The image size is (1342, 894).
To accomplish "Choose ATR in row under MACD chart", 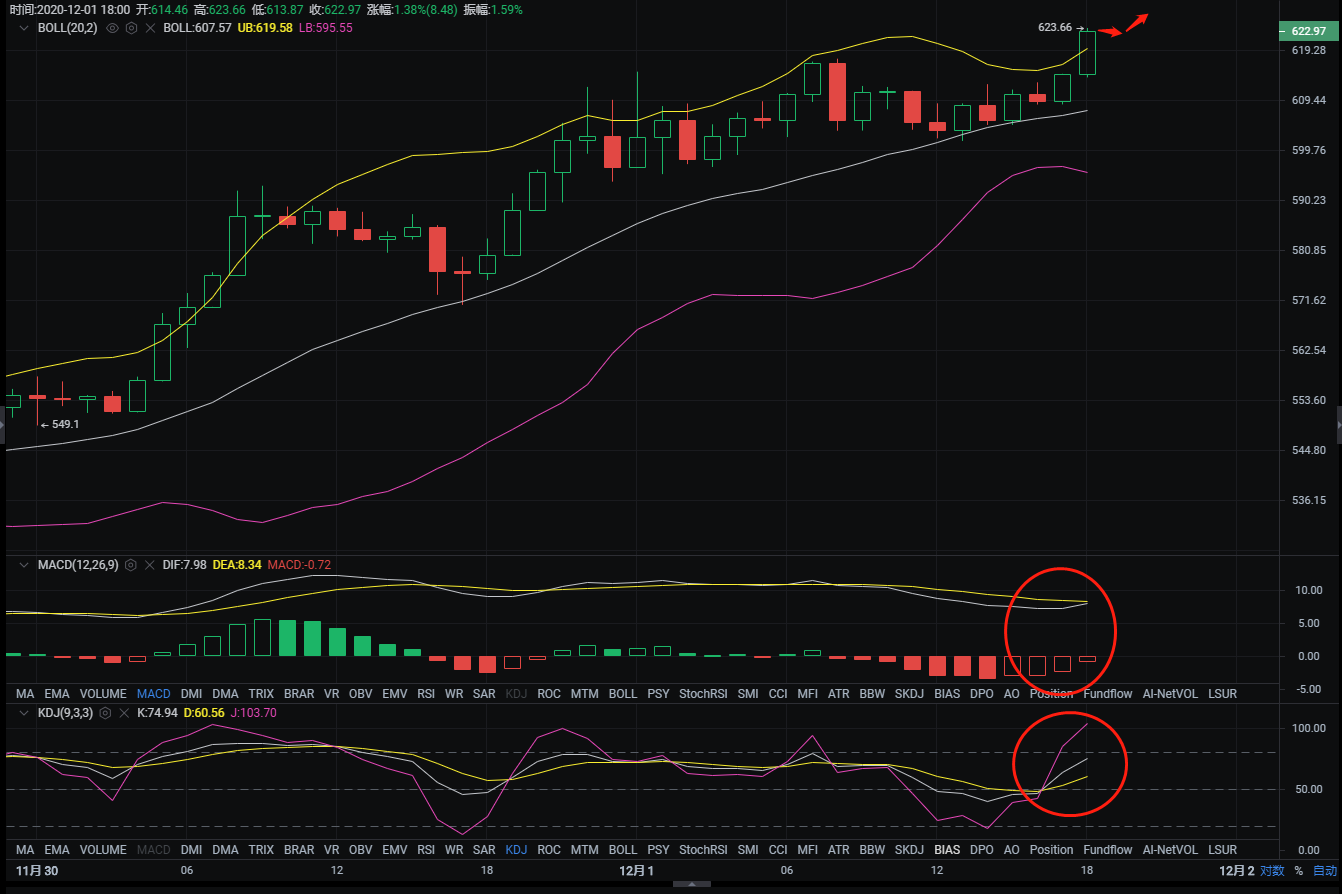I will [x=838, y=693].
